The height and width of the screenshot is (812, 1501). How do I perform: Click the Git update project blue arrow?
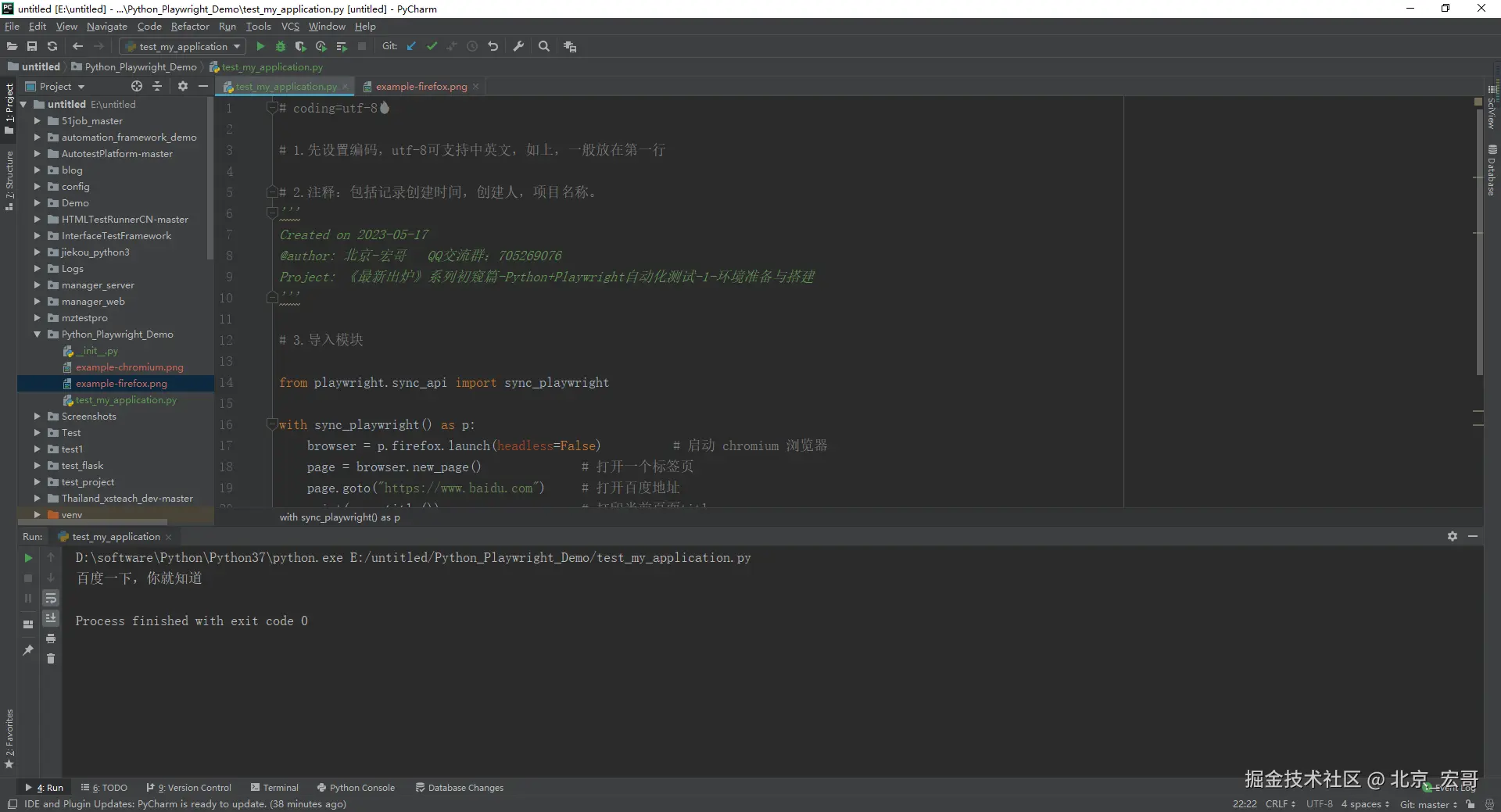[411, 47]
